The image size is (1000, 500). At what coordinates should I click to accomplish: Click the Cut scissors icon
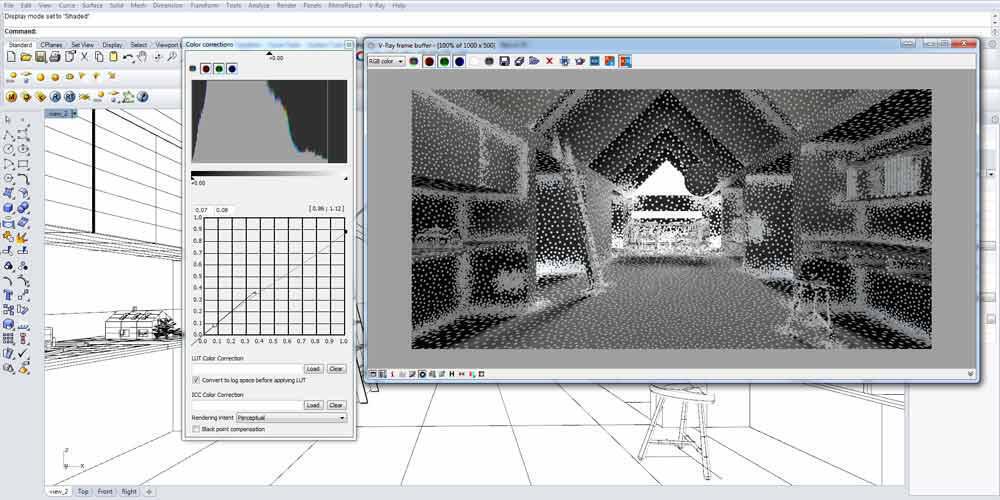click(84, 57)
